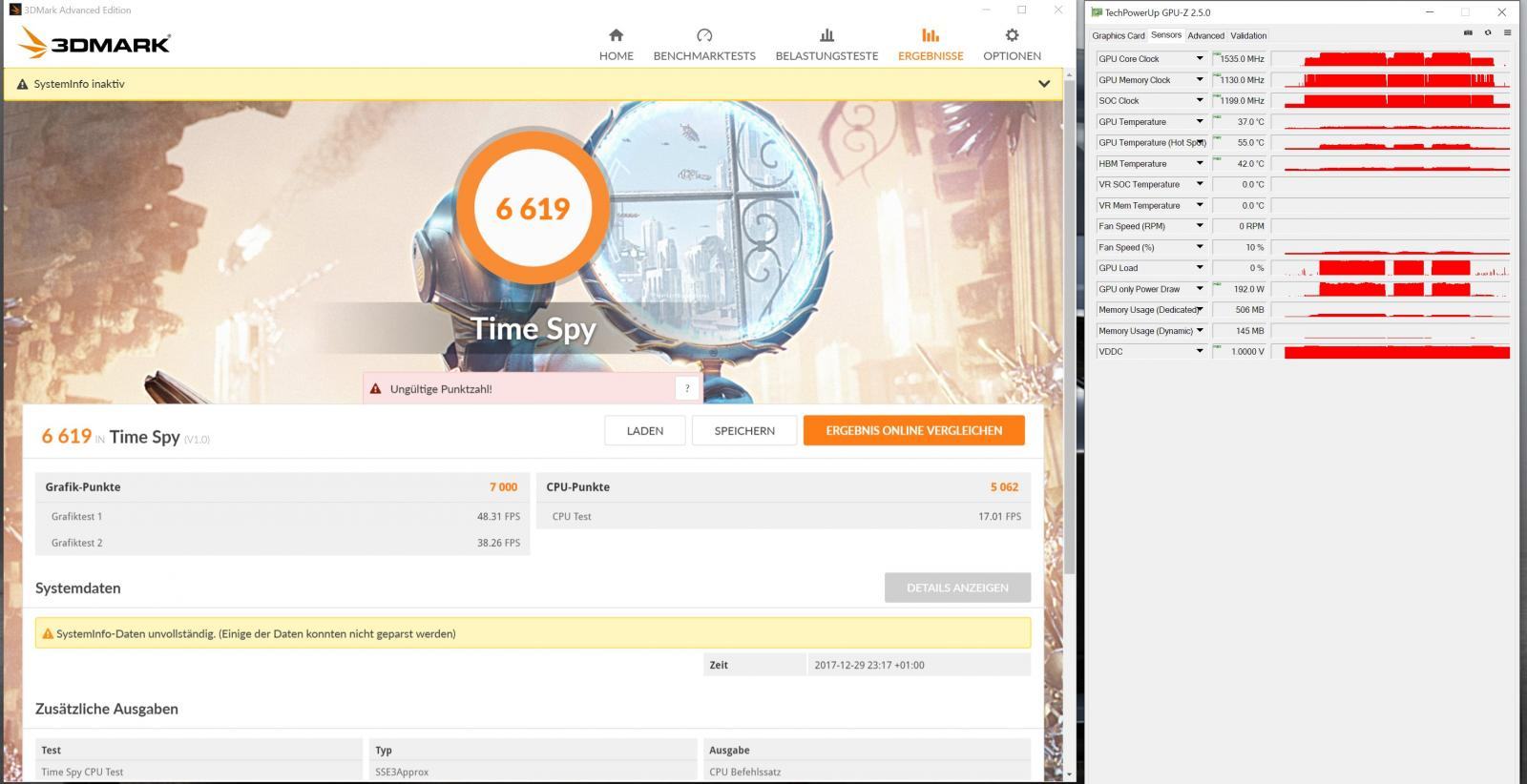The height and width of the screenshot is (784, 1527).
Task: Open the Fan Speed (%) dropdown
Action: pos(1200,247)
